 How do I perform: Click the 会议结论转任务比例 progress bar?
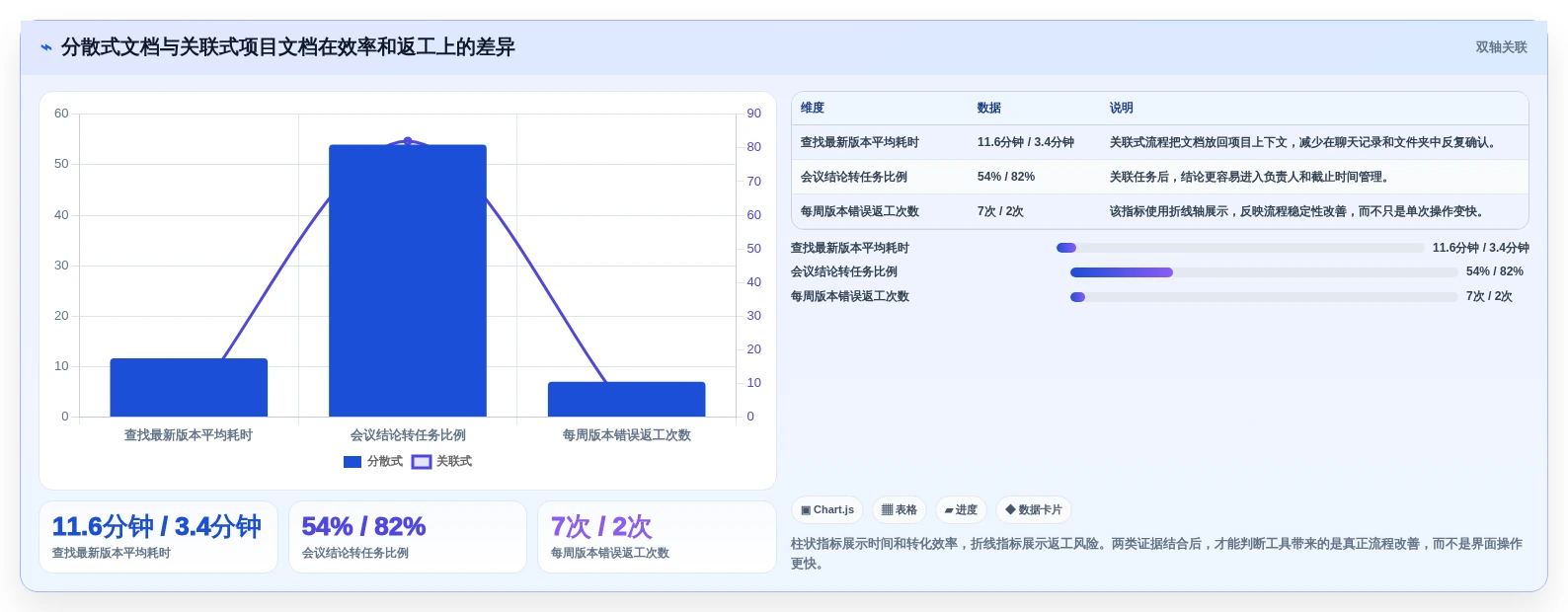click(1264, 272)
